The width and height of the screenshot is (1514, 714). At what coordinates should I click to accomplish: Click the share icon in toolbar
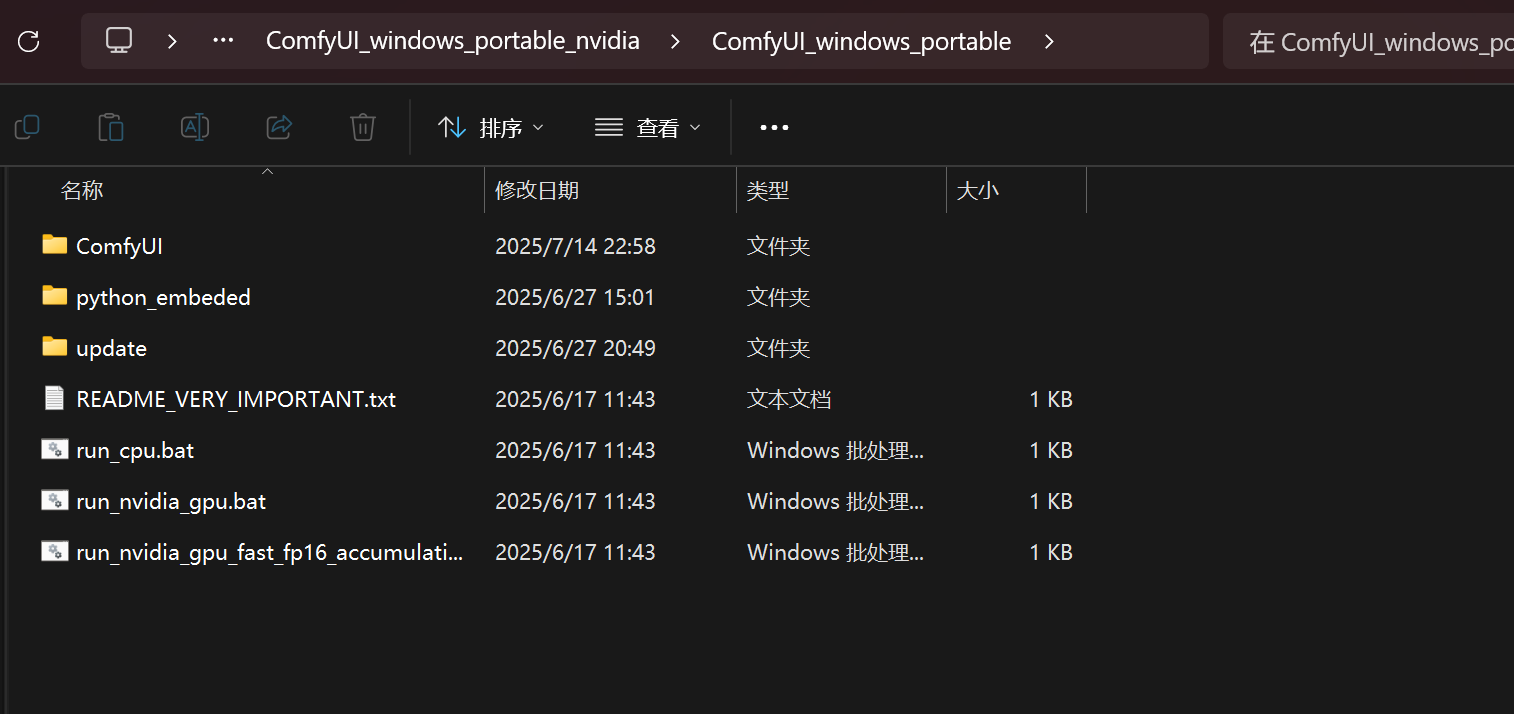[x=278, y=127]
